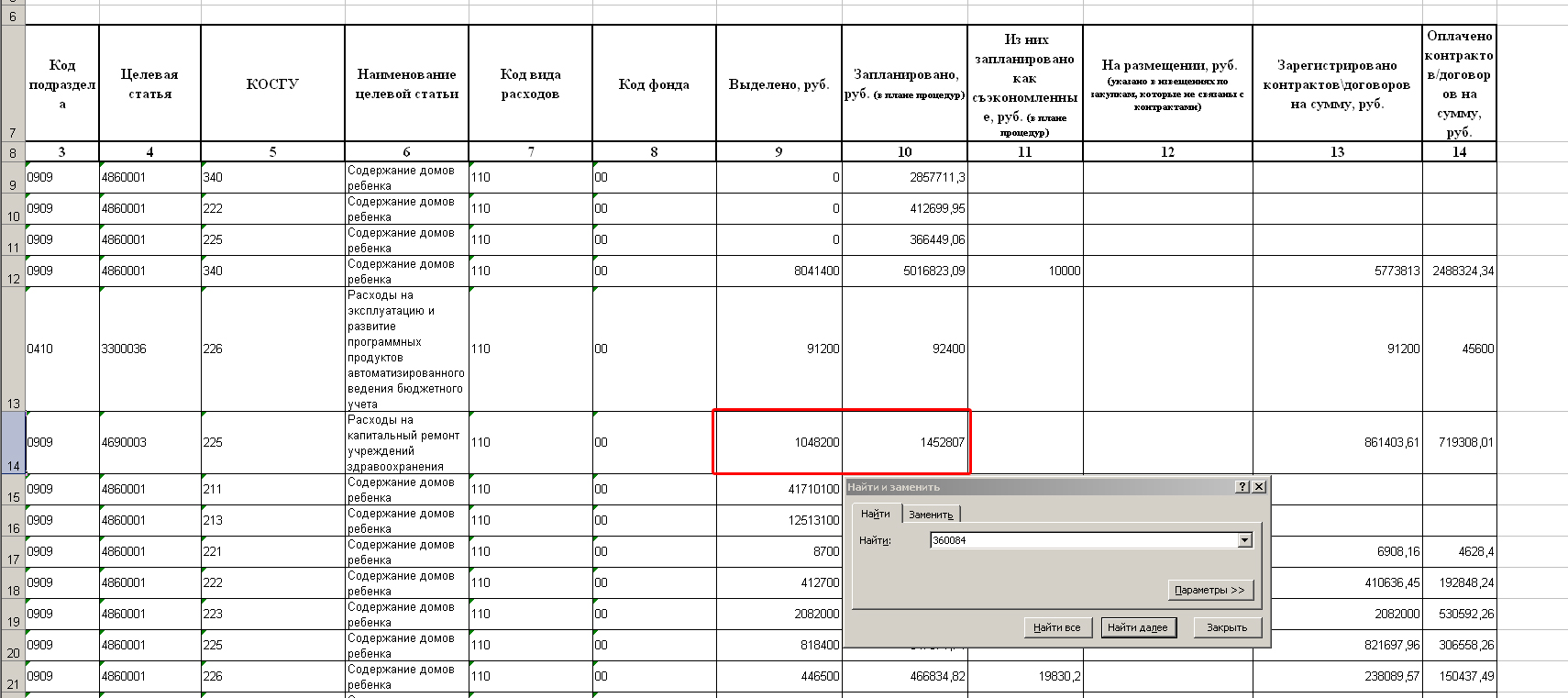Click cell with value 41710100
The height and width of the screenshot is (698, 1568).
(x=778, y=489)
